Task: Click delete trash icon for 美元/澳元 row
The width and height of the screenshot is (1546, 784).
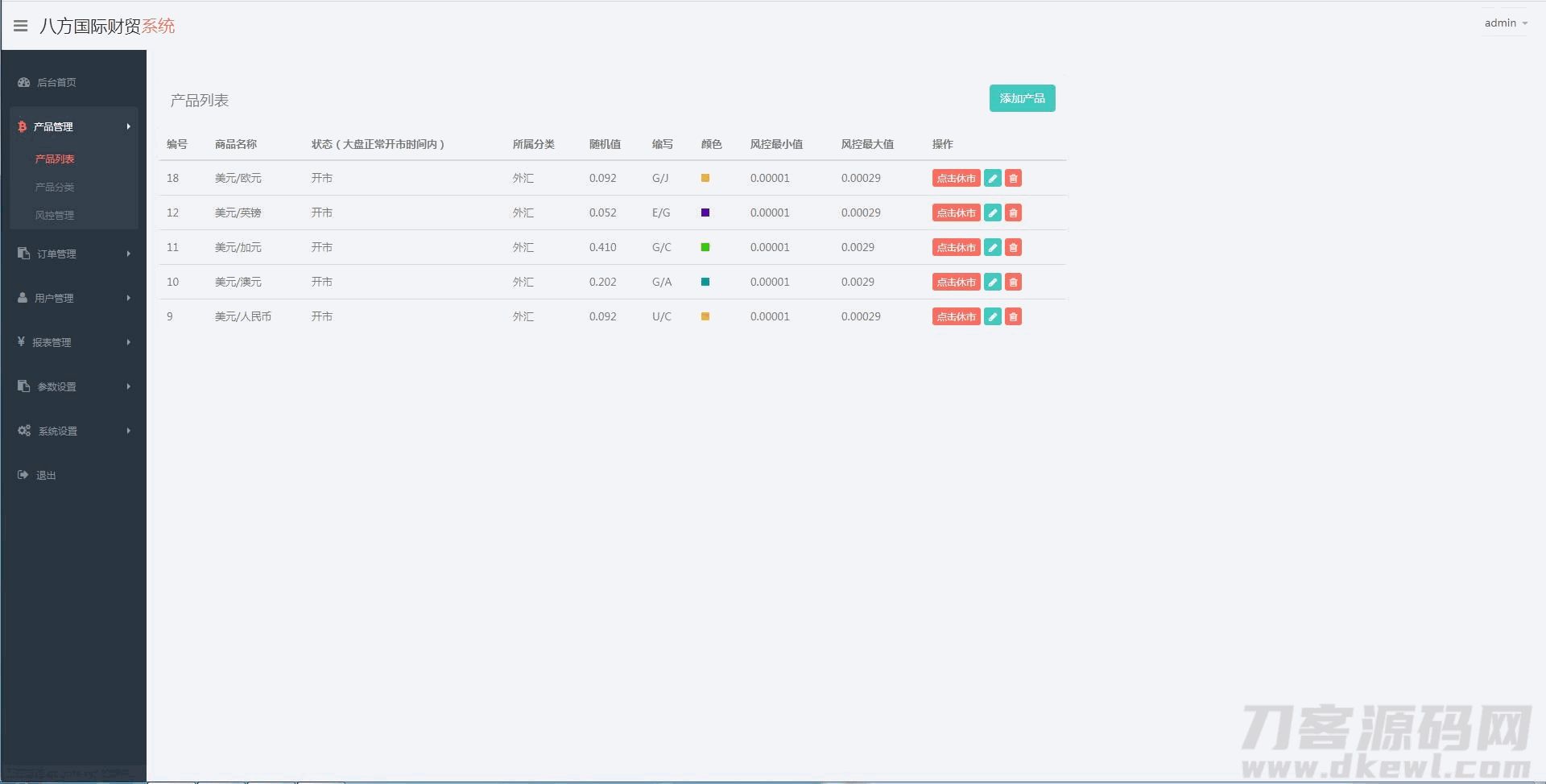Action: (1013, 283)
